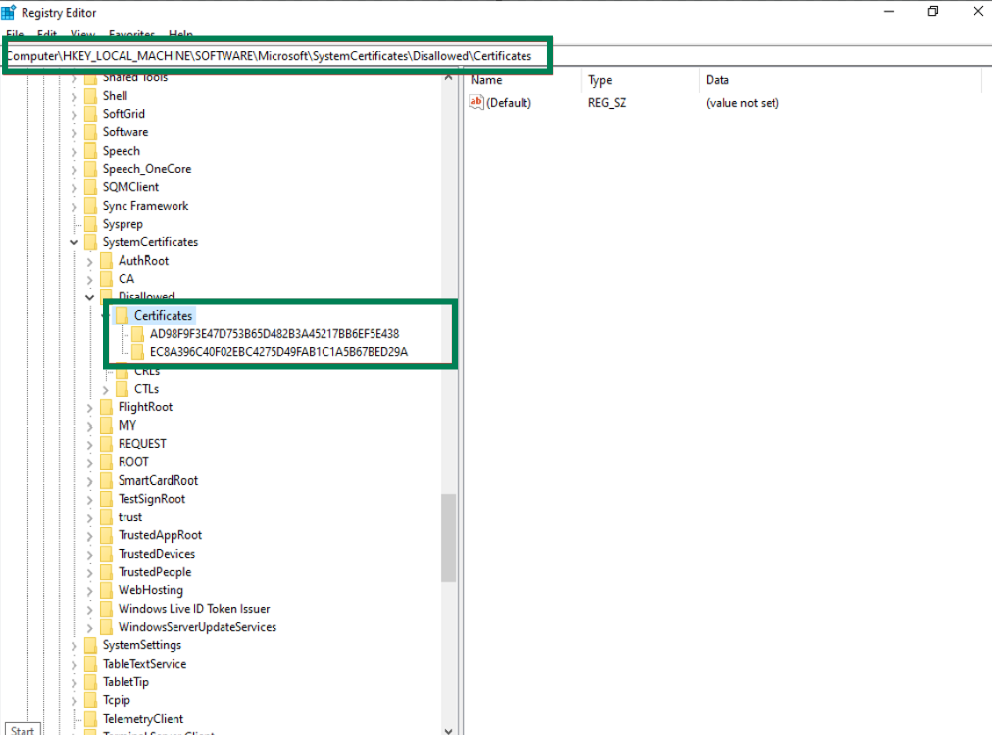Click the folder icon next to Tcpip
The image size is (992, 735).
[x=91, y=700]
